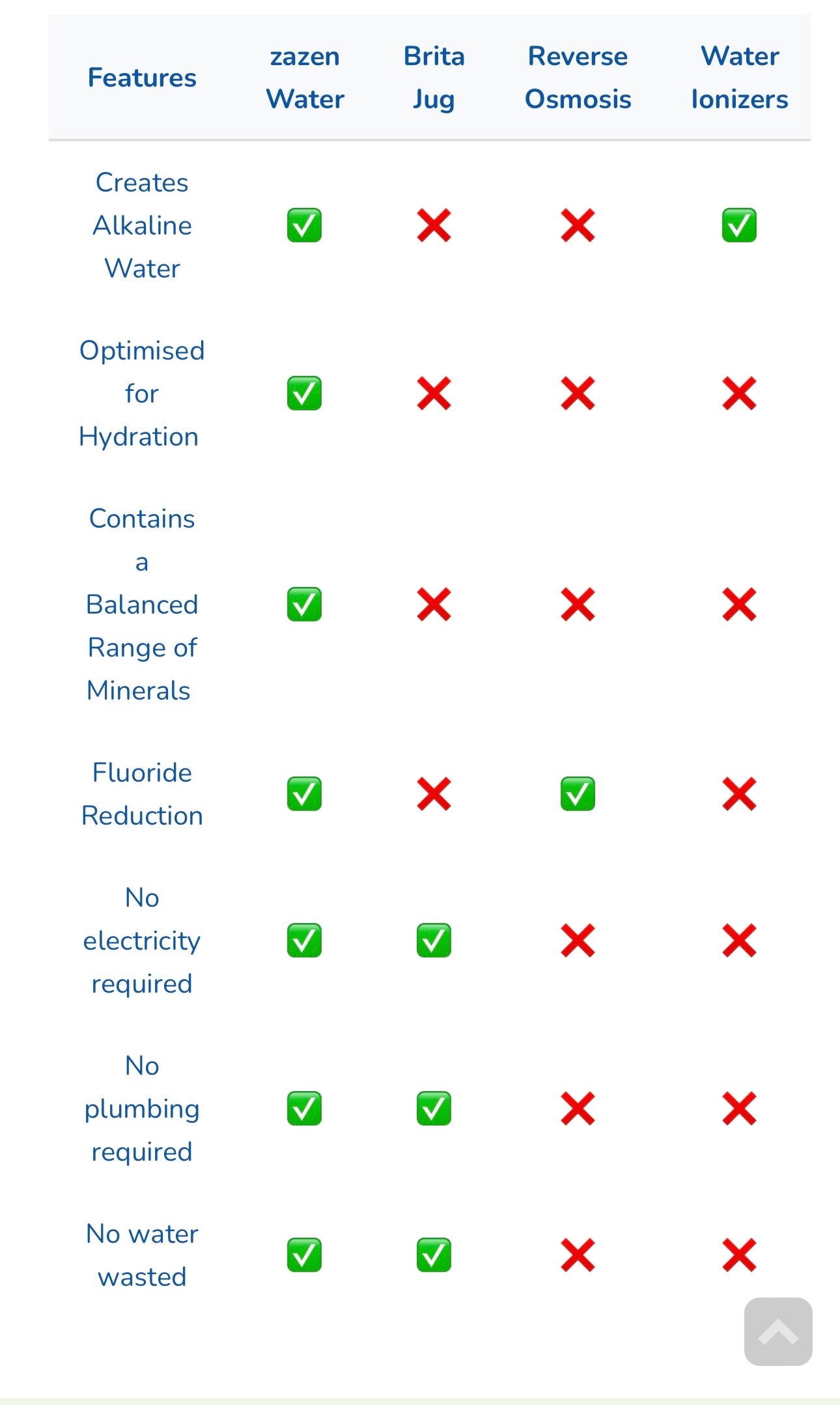
Task: Click zazen Water's Creates Alkaline Water checkmark
Action: point(304,225)
